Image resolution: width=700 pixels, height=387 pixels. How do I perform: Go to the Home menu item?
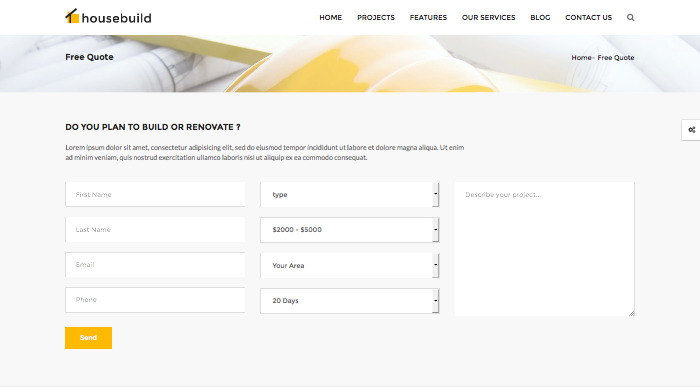click(x=330, y=17)
